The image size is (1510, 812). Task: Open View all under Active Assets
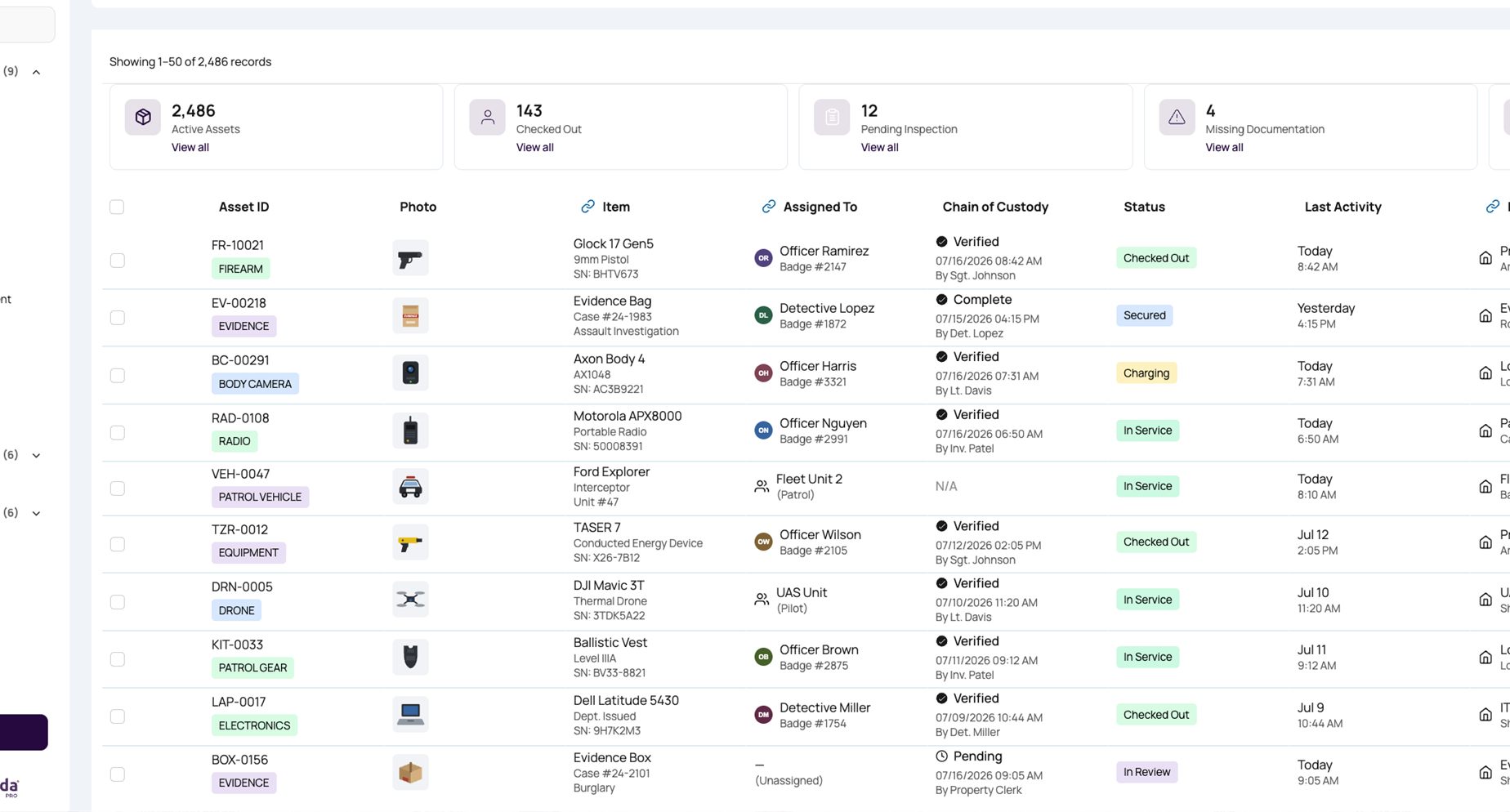pos(190,147)
